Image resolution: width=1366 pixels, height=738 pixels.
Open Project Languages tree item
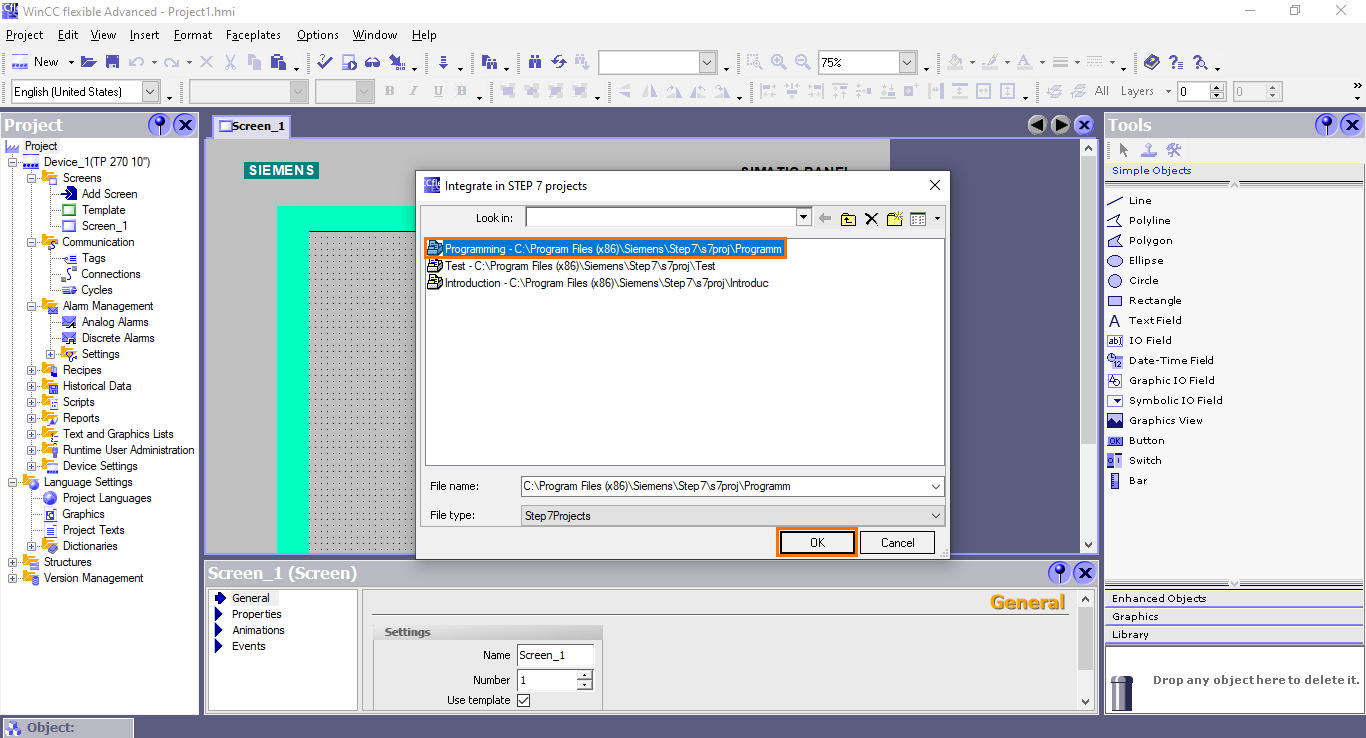click(107, 498)
